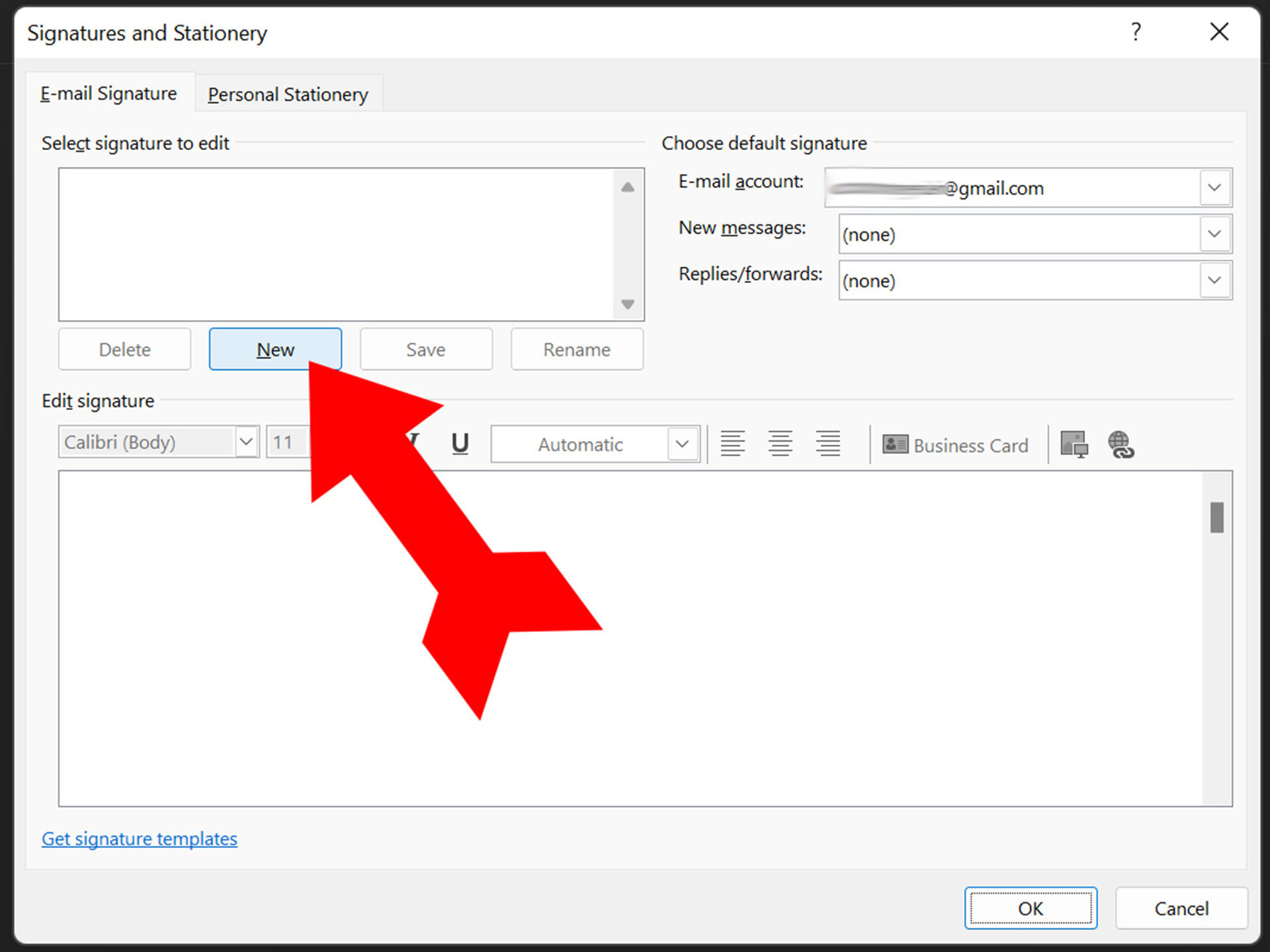Image resolution: width=1270 pixels, height=952 pixels.
Task: Align signature text right
Action: coord(827,444)
